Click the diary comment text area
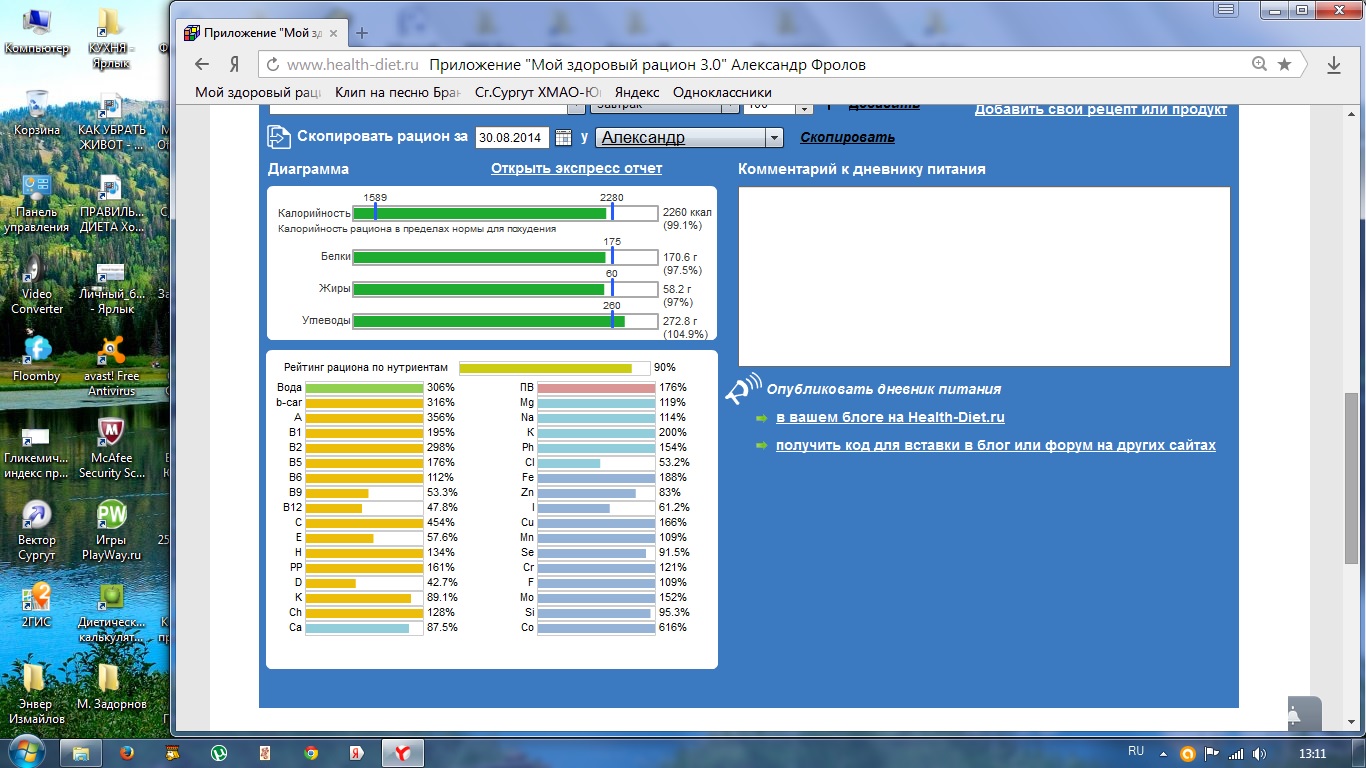1366x768 pixels. point(984,277)
